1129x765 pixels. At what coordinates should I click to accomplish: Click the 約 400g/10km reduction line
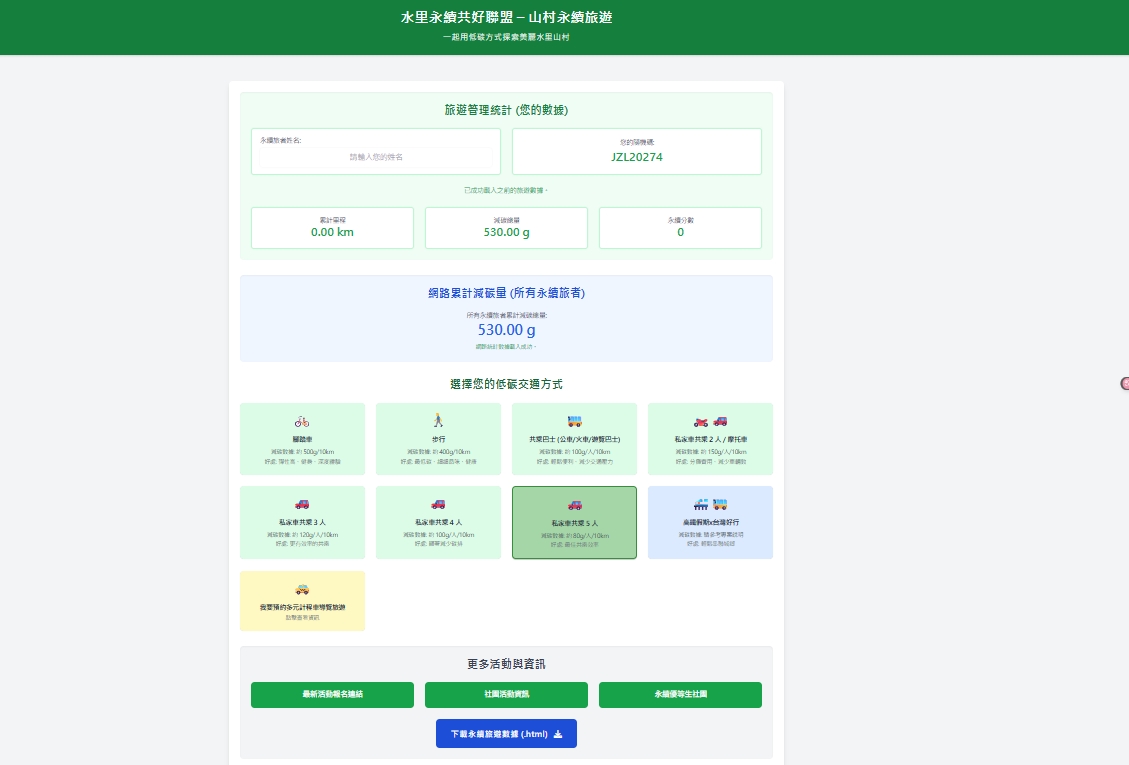click(x=438, y=452)
